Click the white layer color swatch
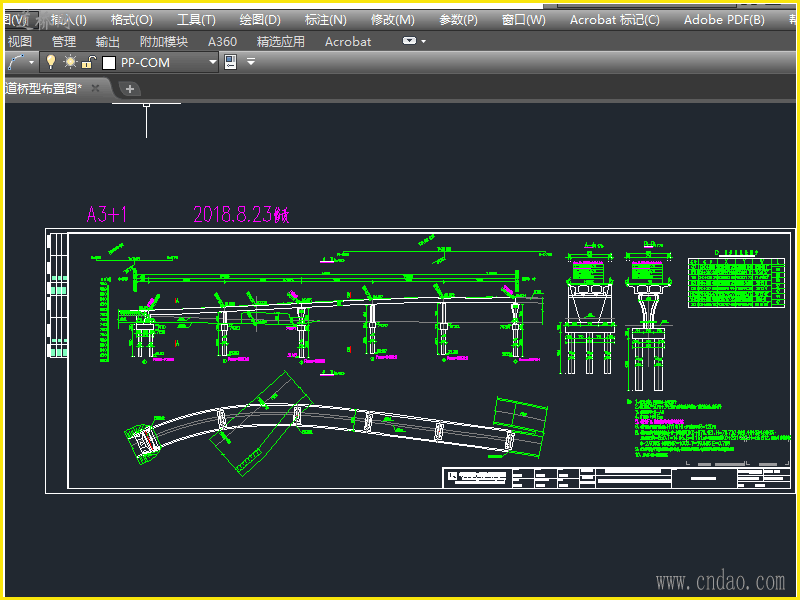This screenshot has height=600, width=800. click(109, 62)
